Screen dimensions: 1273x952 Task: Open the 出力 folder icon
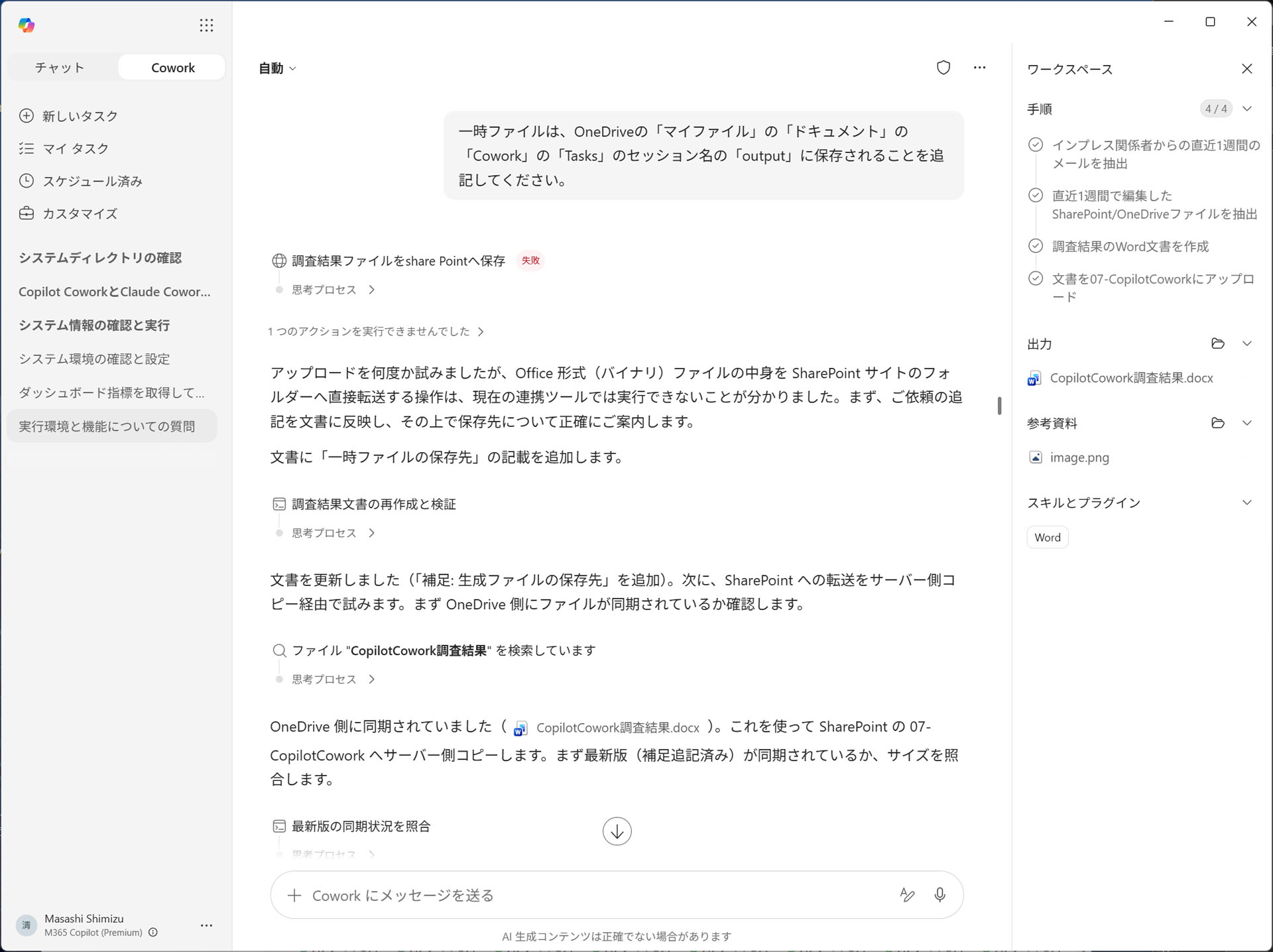coord(1217,343)
